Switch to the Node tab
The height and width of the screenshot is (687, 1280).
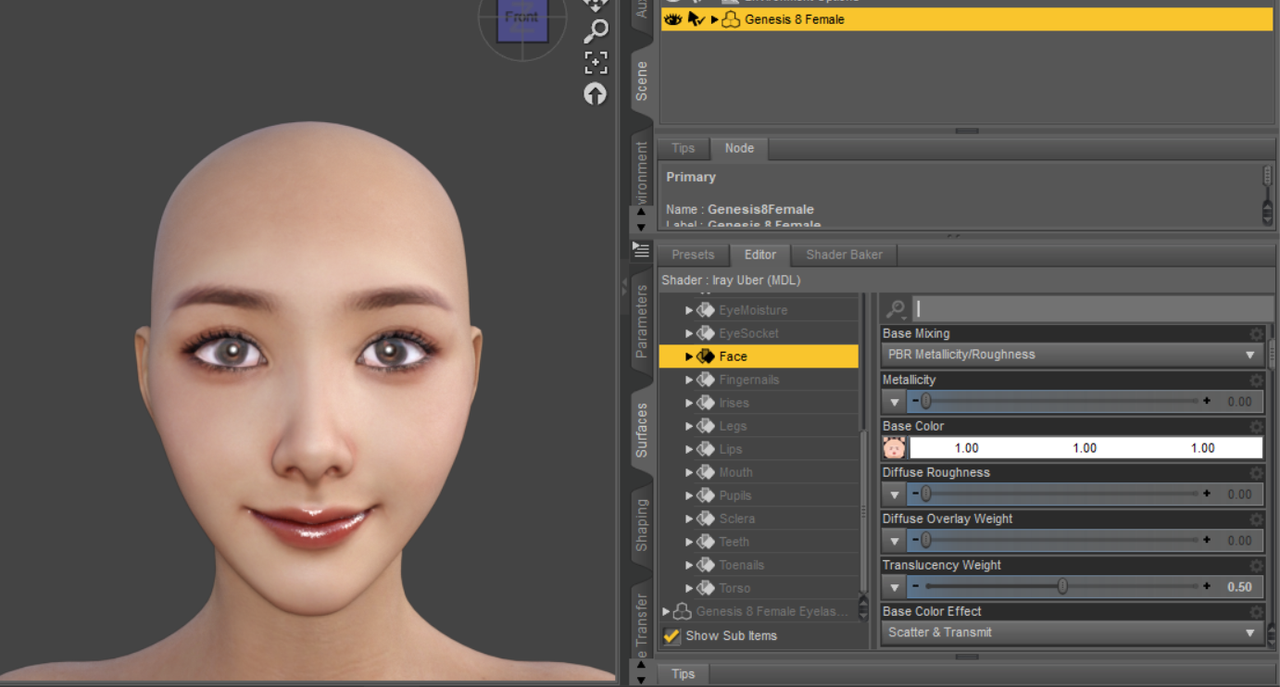739,148
